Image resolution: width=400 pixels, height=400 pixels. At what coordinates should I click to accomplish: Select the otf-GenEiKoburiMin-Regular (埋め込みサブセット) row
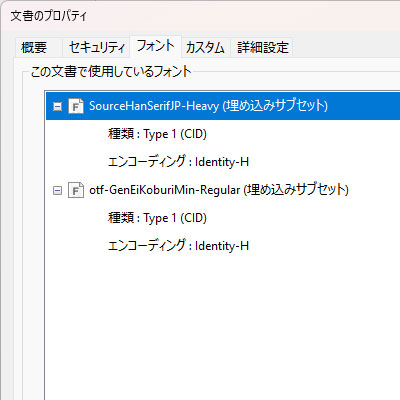219,190
